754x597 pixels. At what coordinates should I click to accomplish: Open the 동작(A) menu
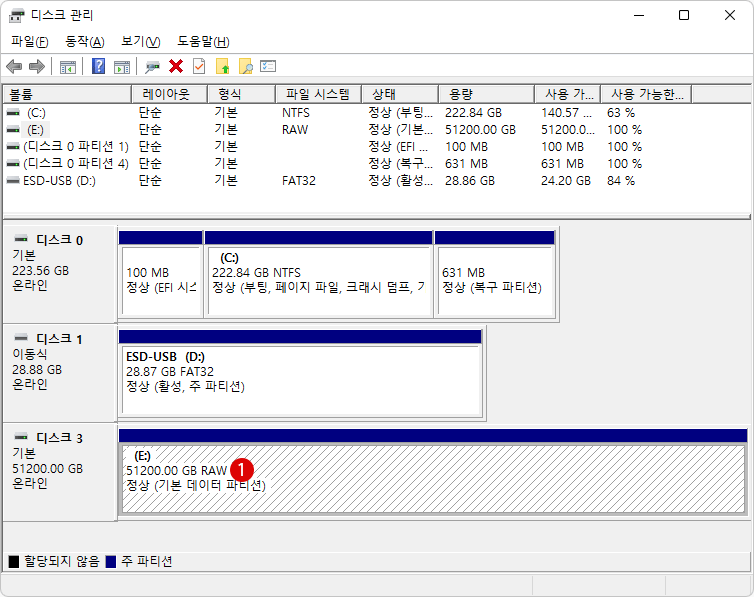click(x=85, y=42)
